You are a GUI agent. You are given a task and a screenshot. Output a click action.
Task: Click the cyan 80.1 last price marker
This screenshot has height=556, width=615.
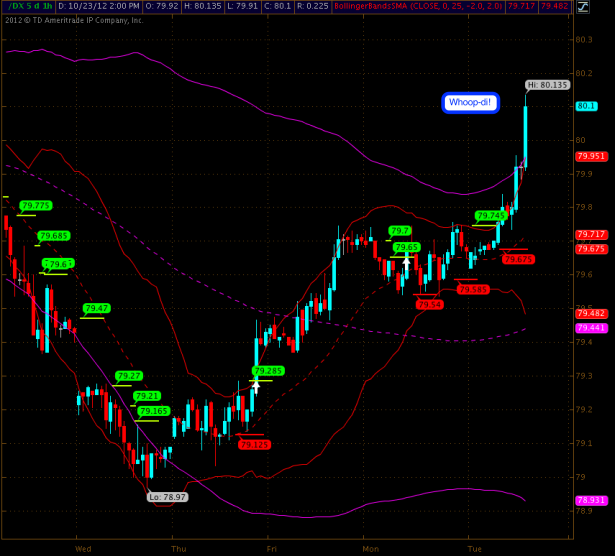point(586,105)
